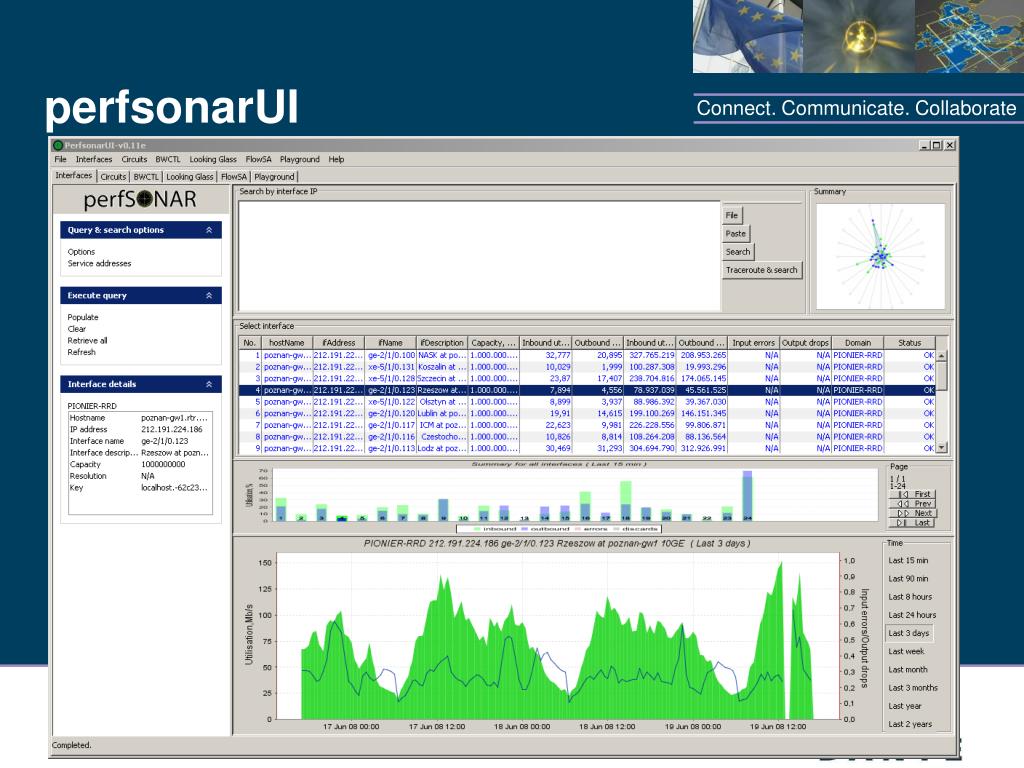Select the interface row ge-2/1/0.120

(x=587, y=414)
